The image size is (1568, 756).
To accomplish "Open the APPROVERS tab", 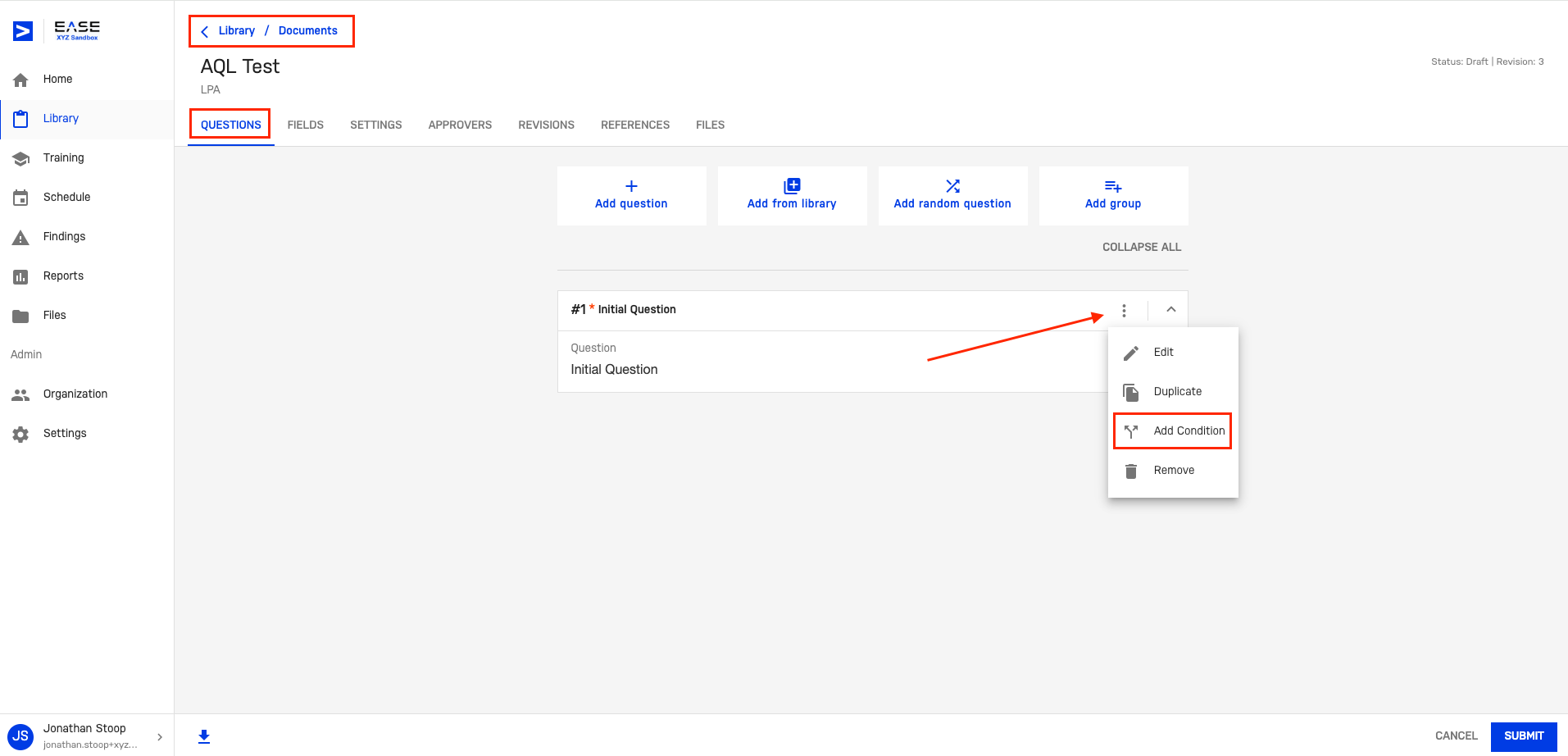I will coord(460,125).
